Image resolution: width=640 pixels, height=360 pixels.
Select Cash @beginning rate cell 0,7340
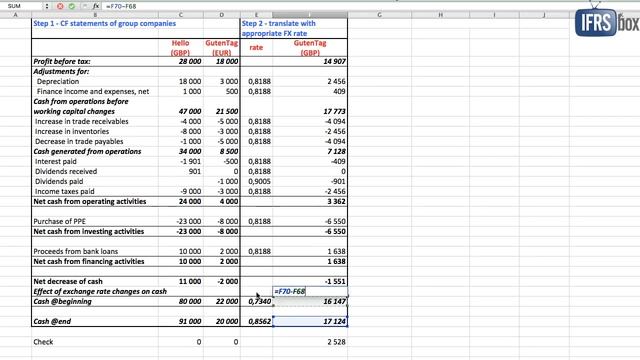coord(256,302)
